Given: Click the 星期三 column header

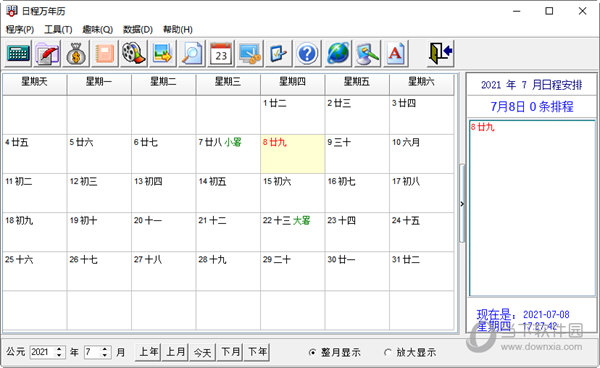Looking at the screenshot, I should (228, 85).
